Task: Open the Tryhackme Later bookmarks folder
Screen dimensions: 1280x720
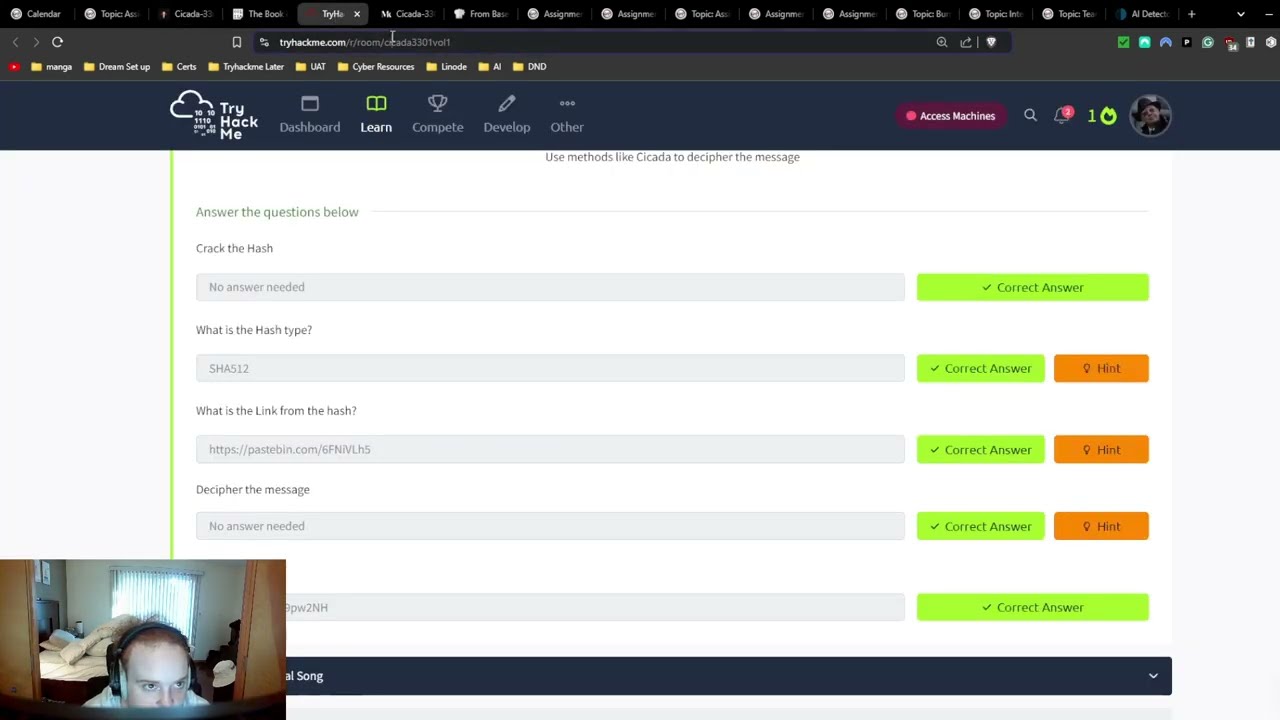Action: click(x=246, y=67)
